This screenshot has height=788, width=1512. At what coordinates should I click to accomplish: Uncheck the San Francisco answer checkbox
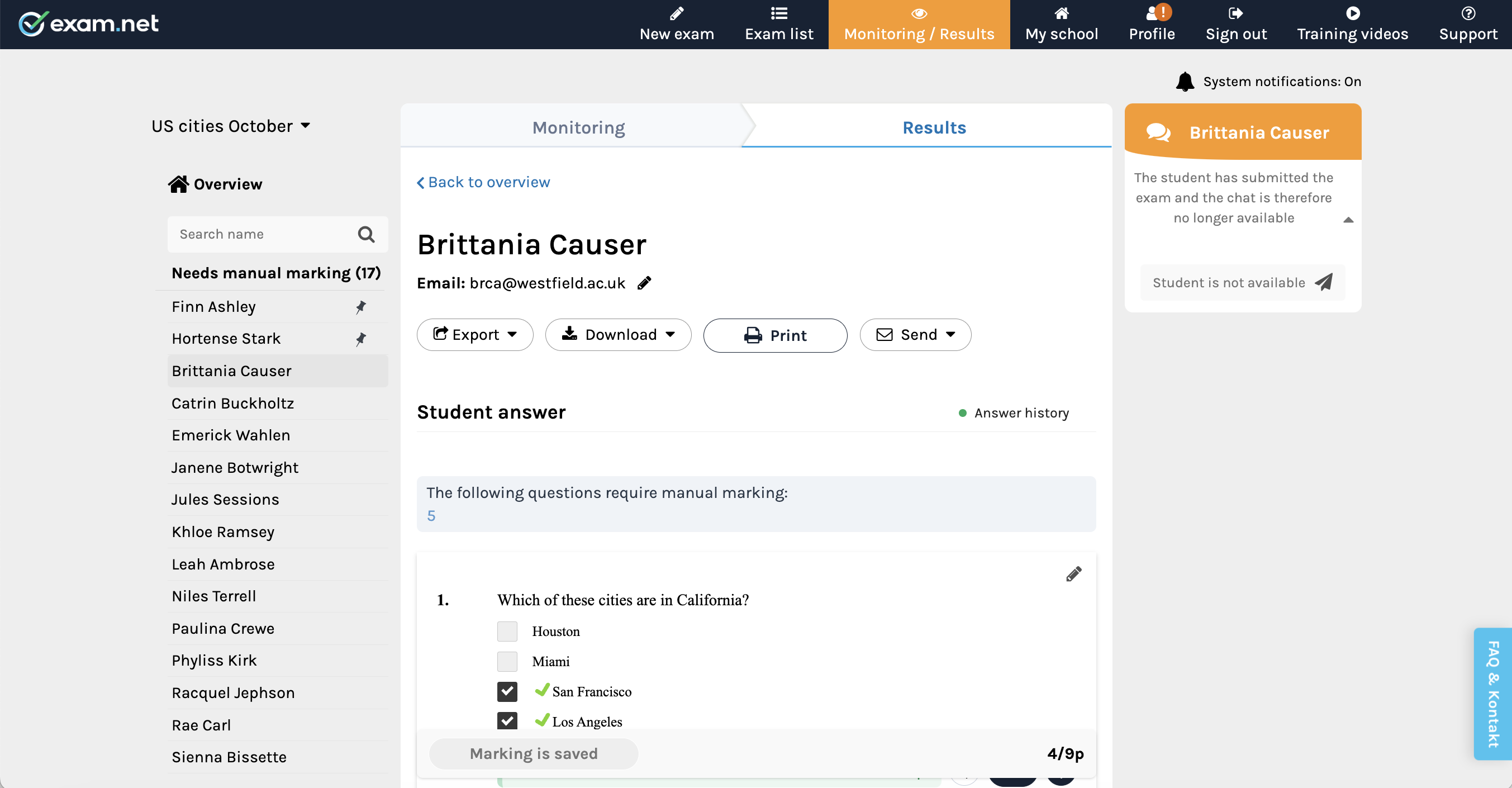pyautogui.click(x=507, y=692)
